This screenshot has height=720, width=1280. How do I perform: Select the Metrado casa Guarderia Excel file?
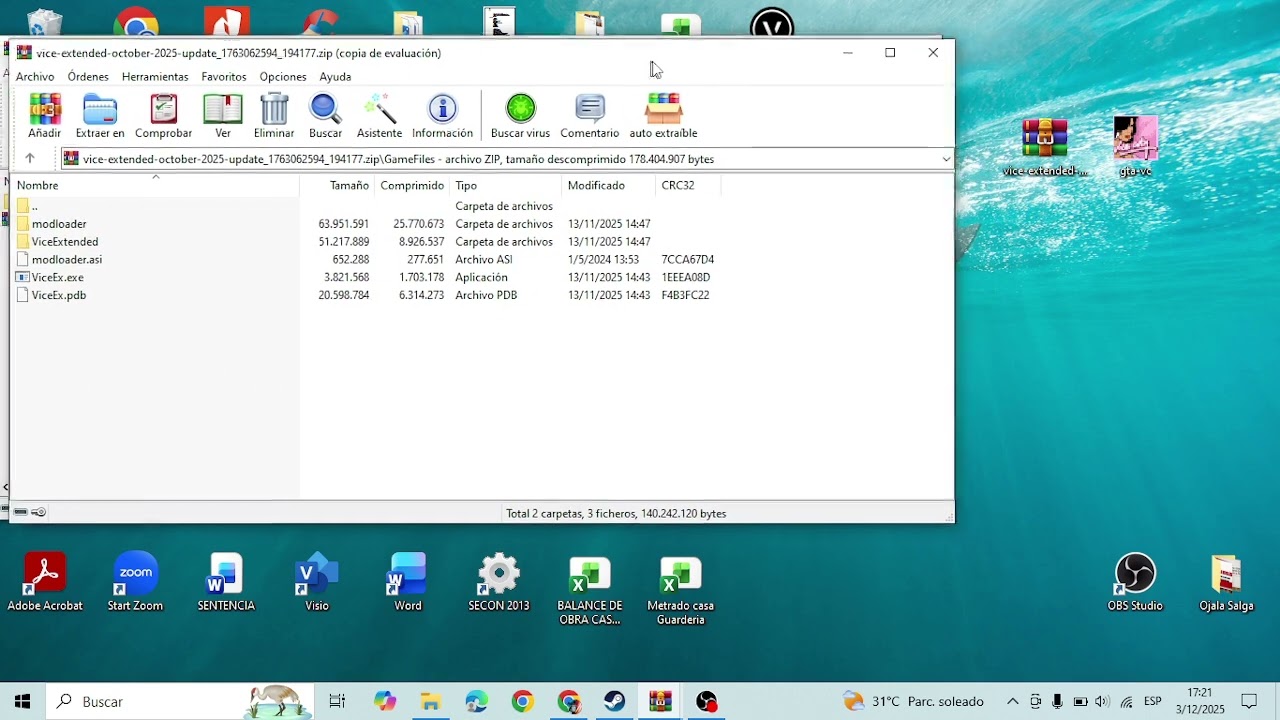681,590
